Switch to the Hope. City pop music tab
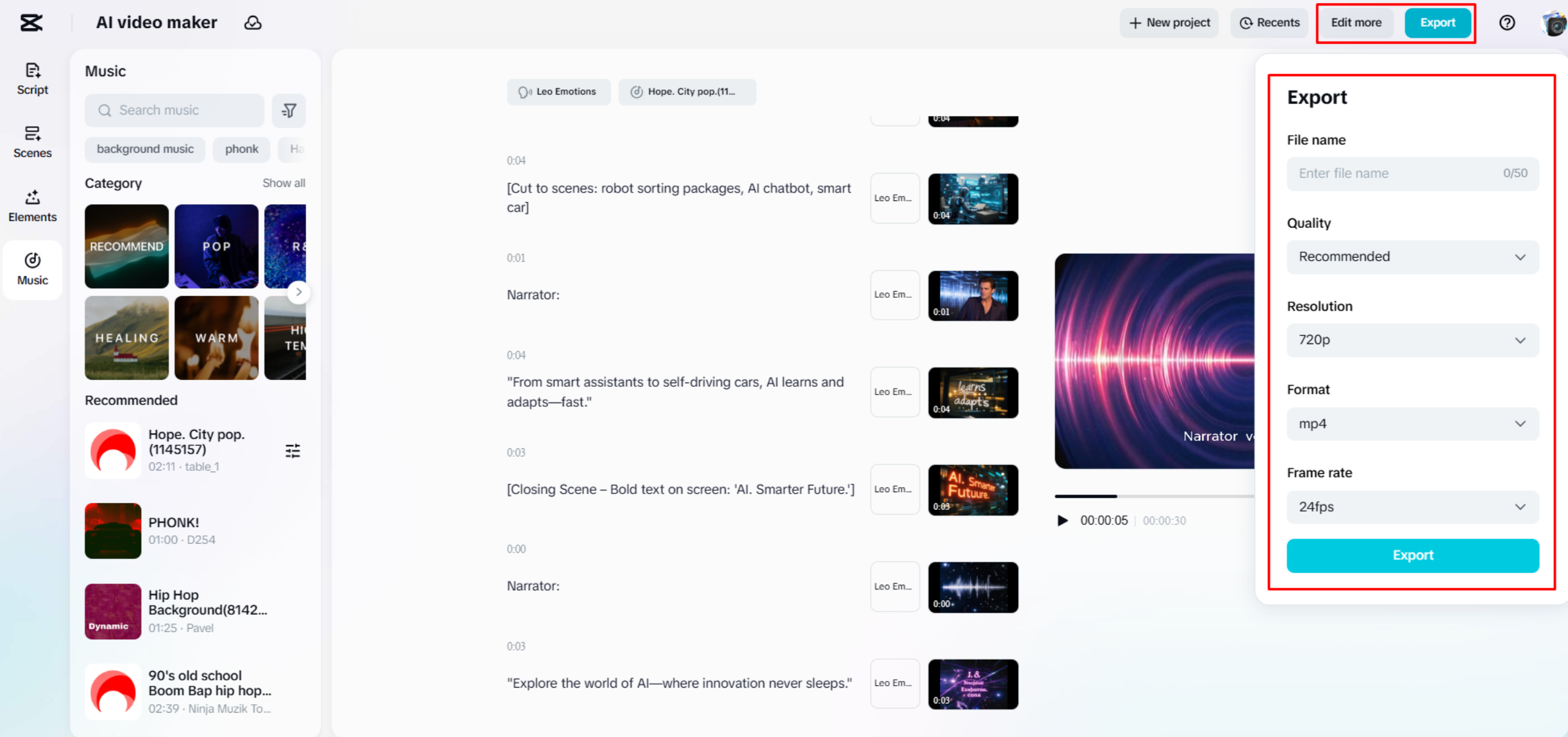 (687, 91)
